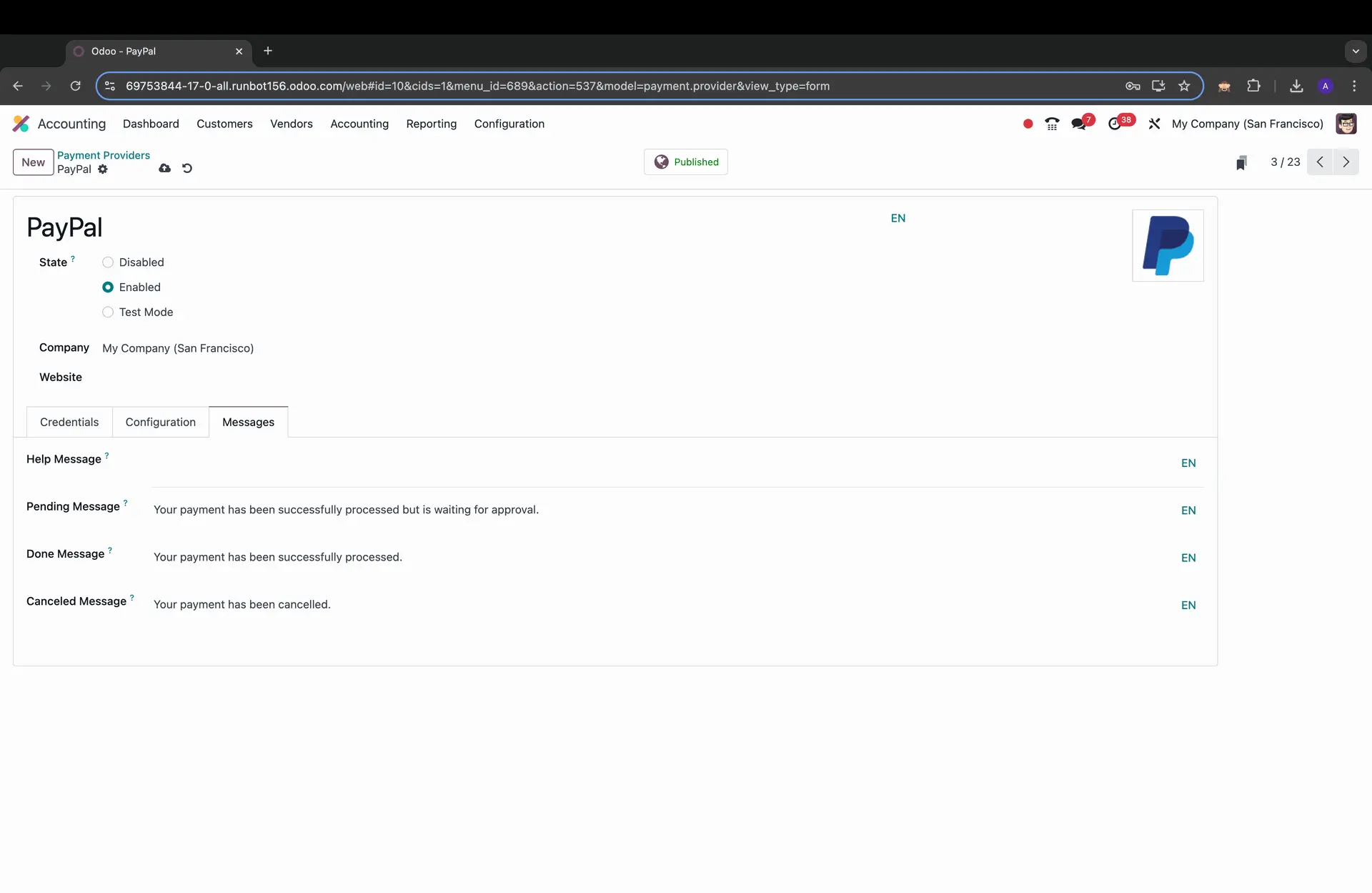Open the activities clock icon with badge 38

(1115, 124)
